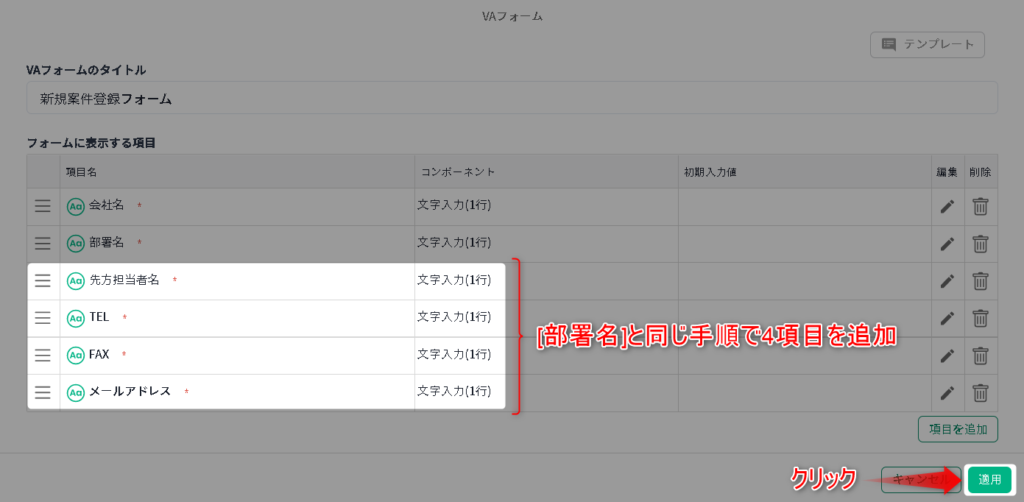Edit the 部署名 row with pencil icon
Image resolution: width=1024 pixels, height=502 pixels.
[x=947, y=244]
